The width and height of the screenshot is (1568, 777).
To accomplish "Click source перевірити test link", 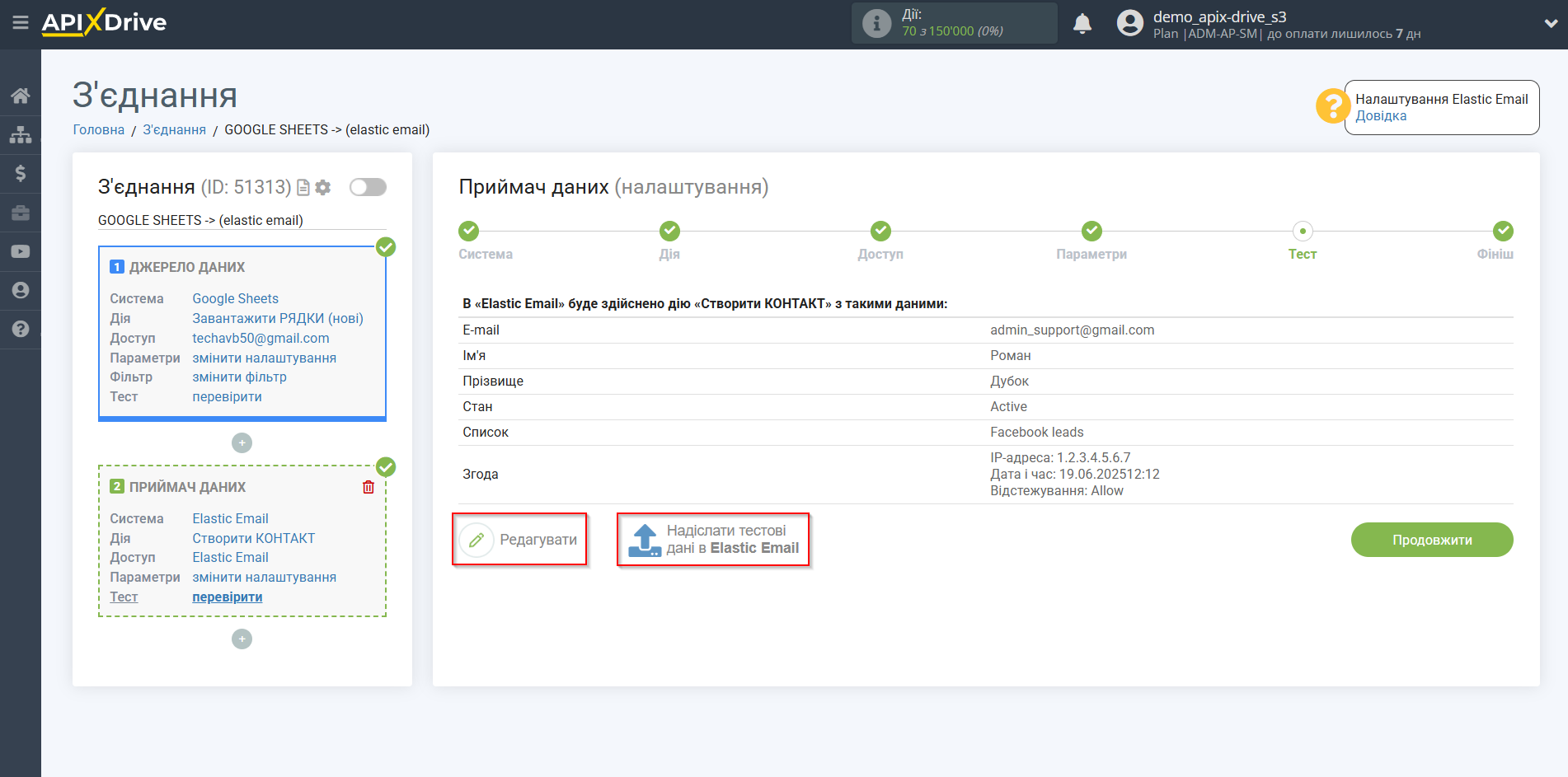I will 228,397.
